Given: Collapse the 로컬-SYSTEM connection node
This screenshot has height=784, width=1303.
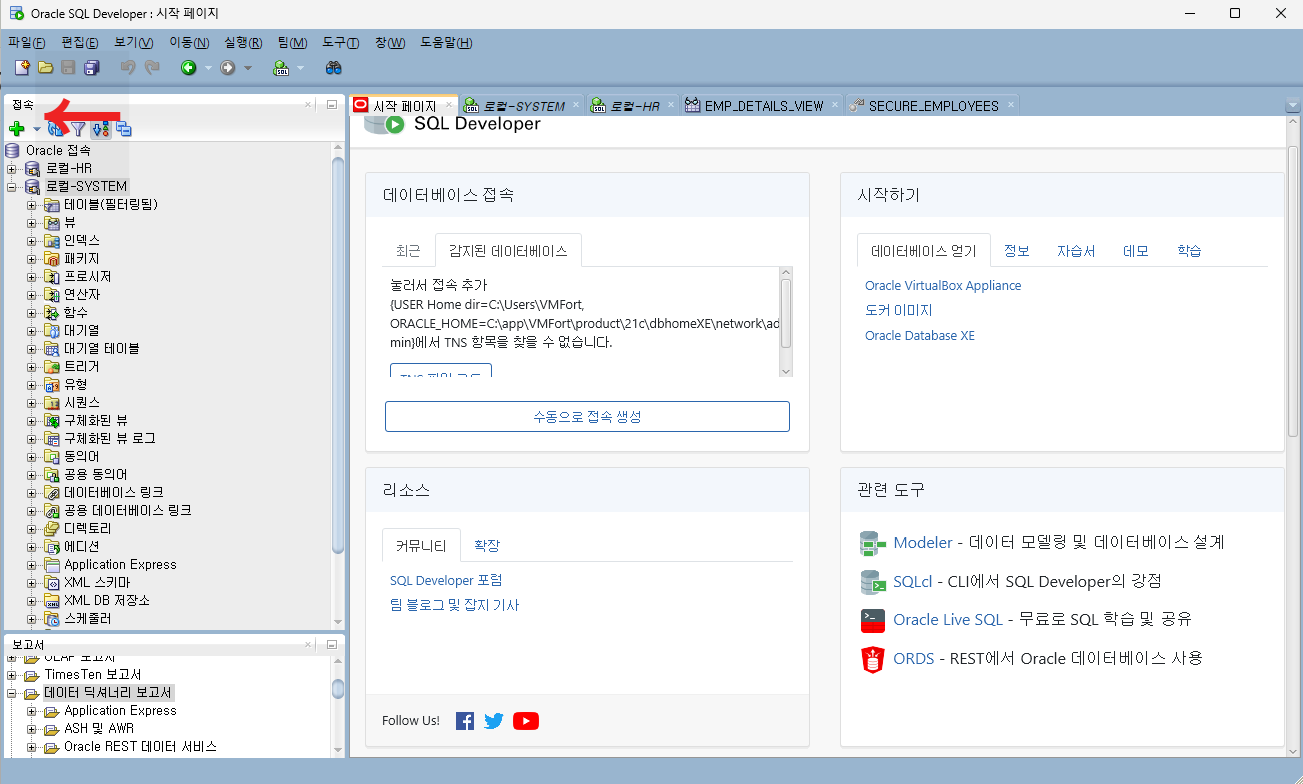Looking at the screenshot, I should [x=12, y=186].
